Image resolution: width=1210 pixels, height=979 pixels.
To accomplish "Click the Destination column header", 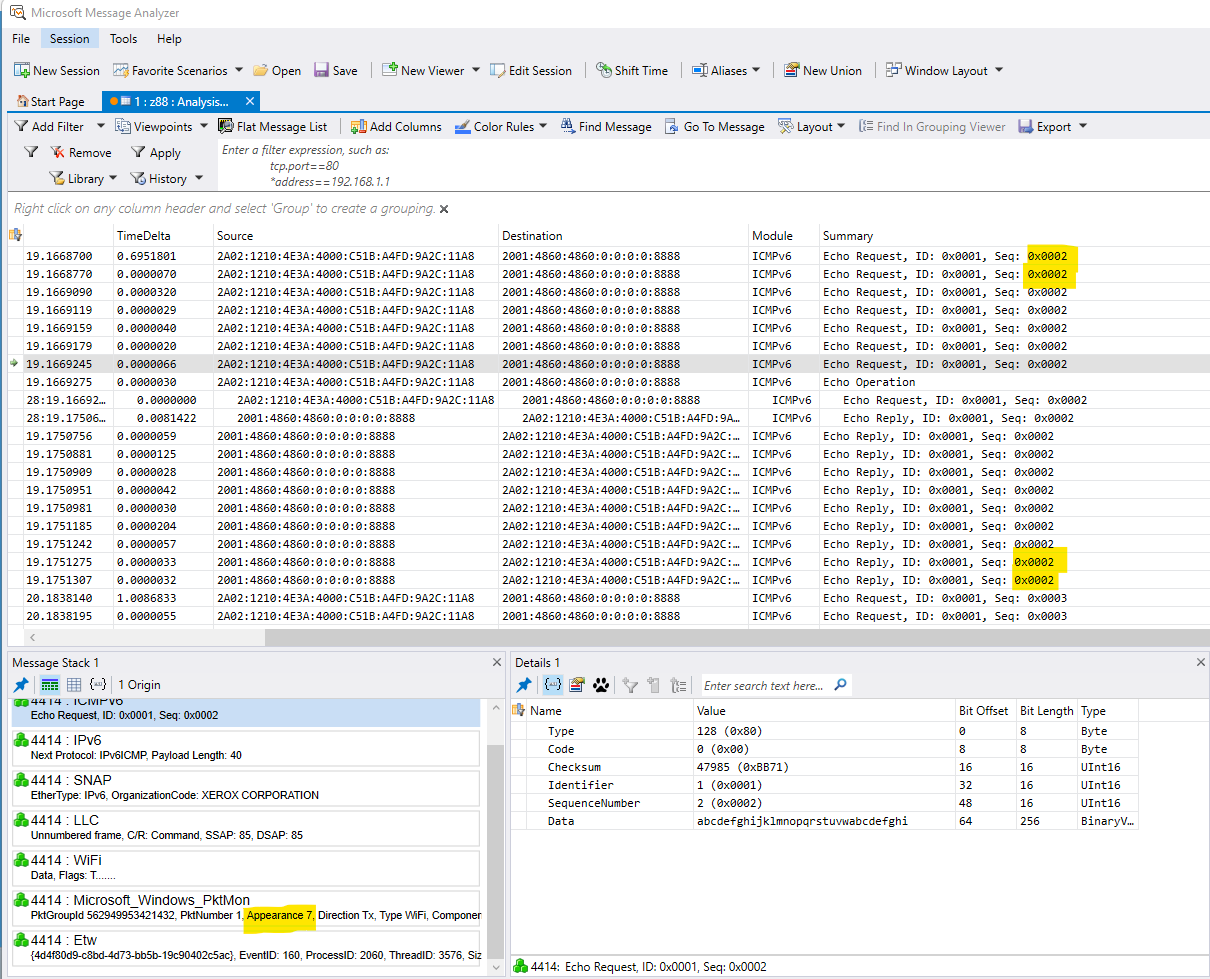I will point(623,236).
